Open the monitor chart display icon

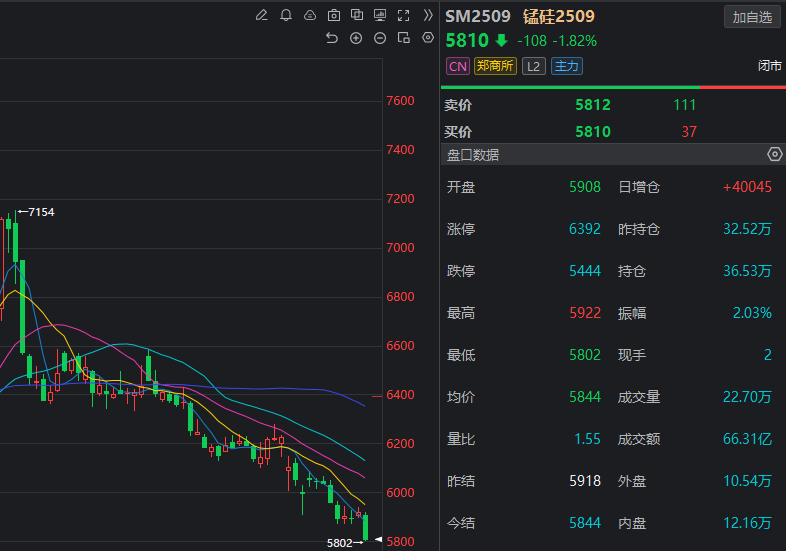pos(380,16)
